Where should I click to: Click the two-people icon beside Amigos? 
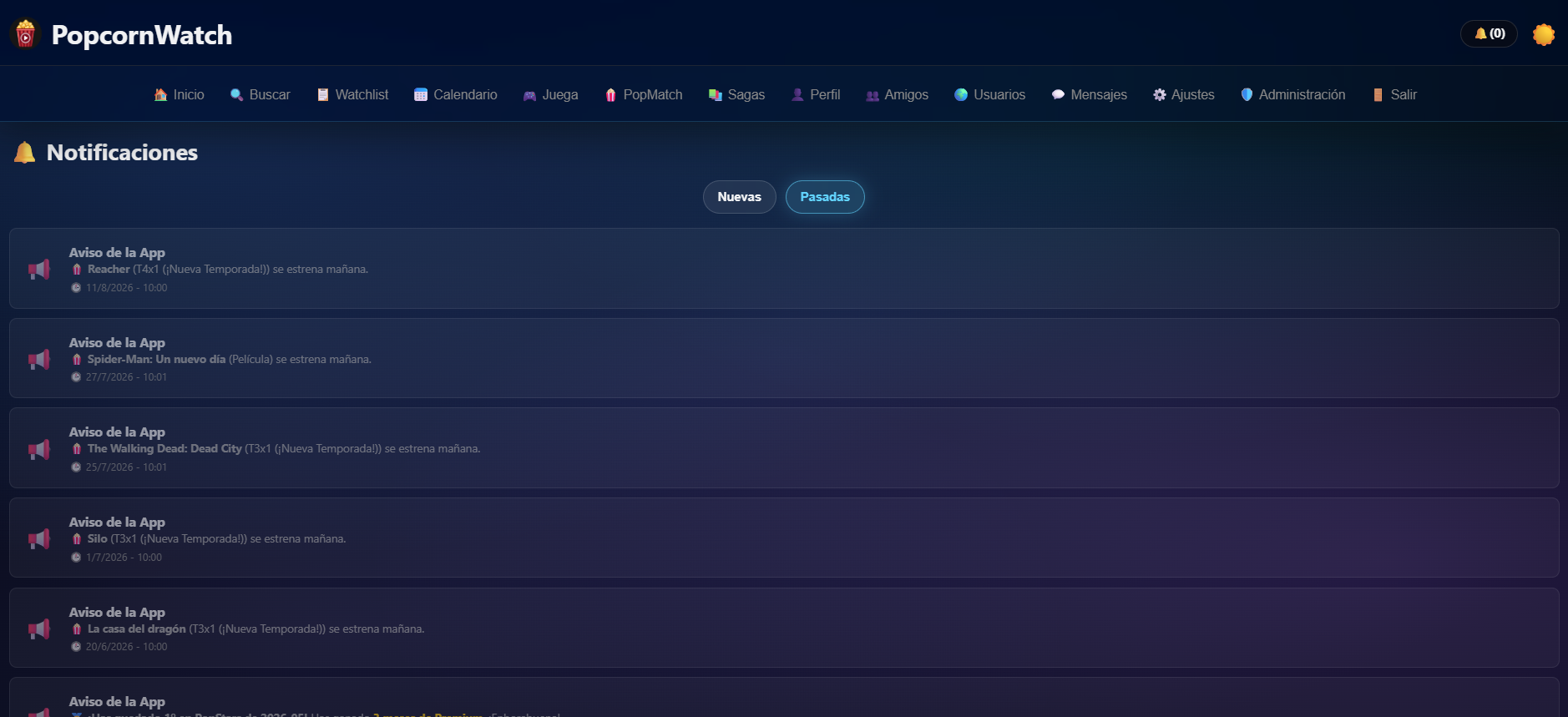pyautogui.click(x=873, y=95)
